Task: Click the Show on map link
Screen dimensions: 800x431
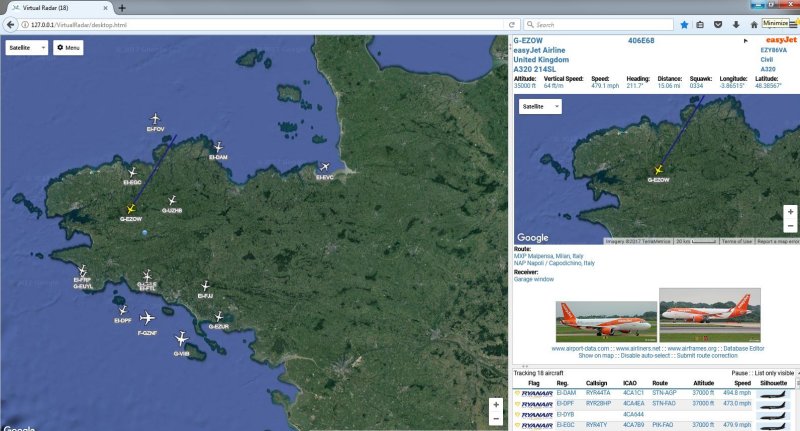Action: (x=596, y=356)
